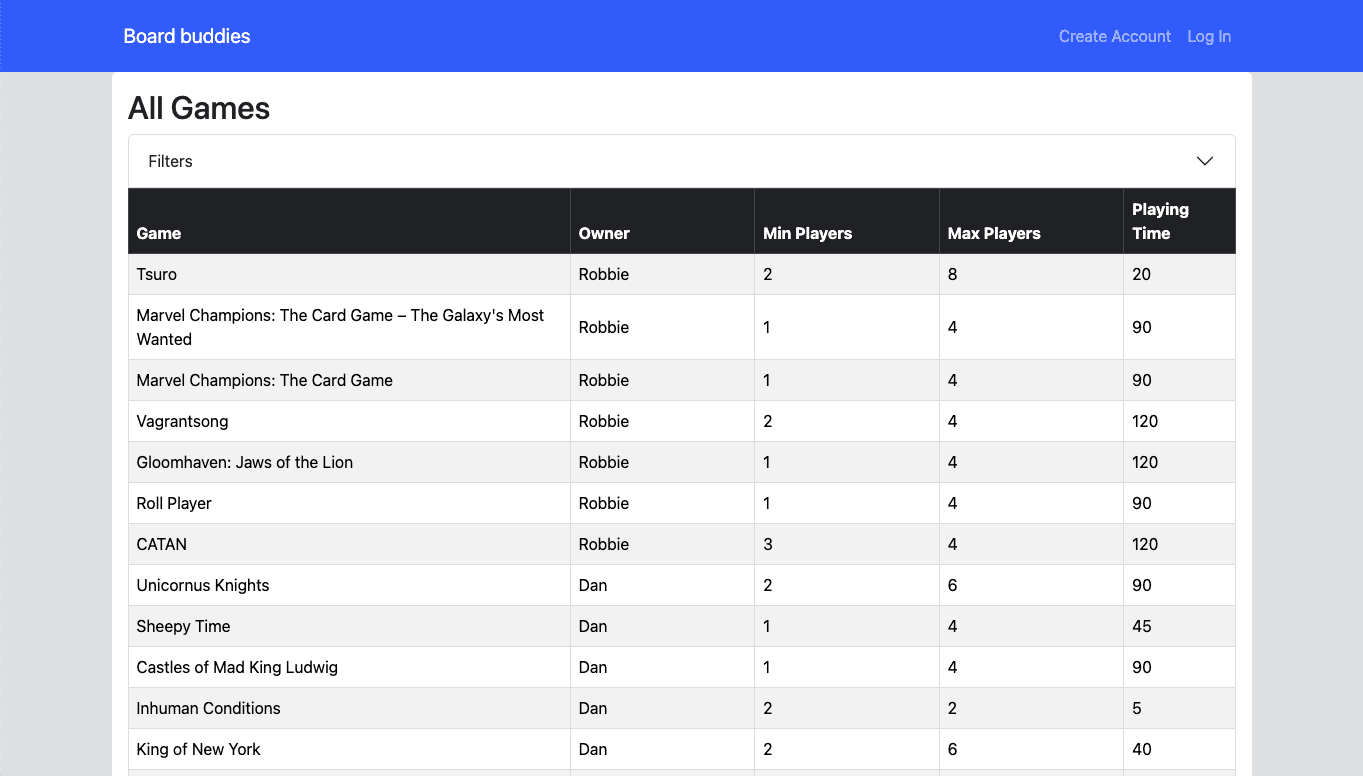Select the Sheepy Time game name
The height and width of the screenshot is (776, 1363).
184,626
